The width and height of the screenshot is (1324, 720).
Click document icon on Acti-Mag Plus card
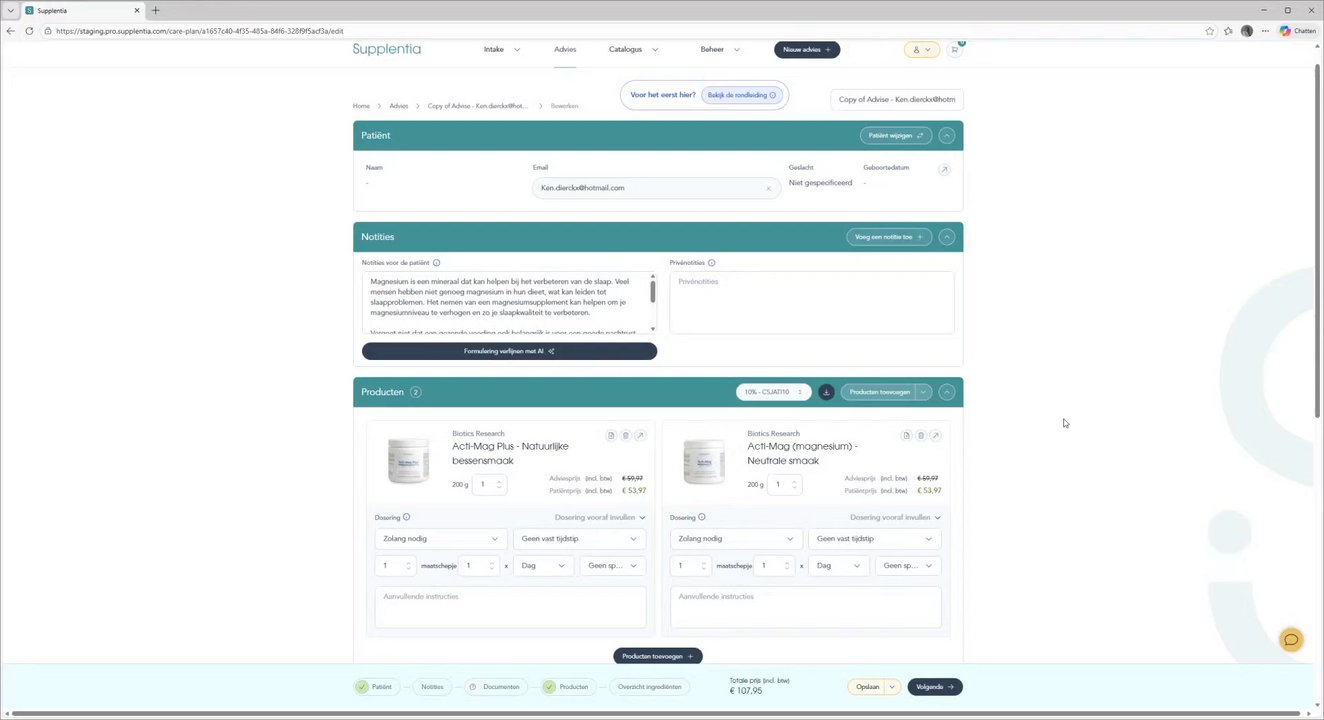[611, 435]
